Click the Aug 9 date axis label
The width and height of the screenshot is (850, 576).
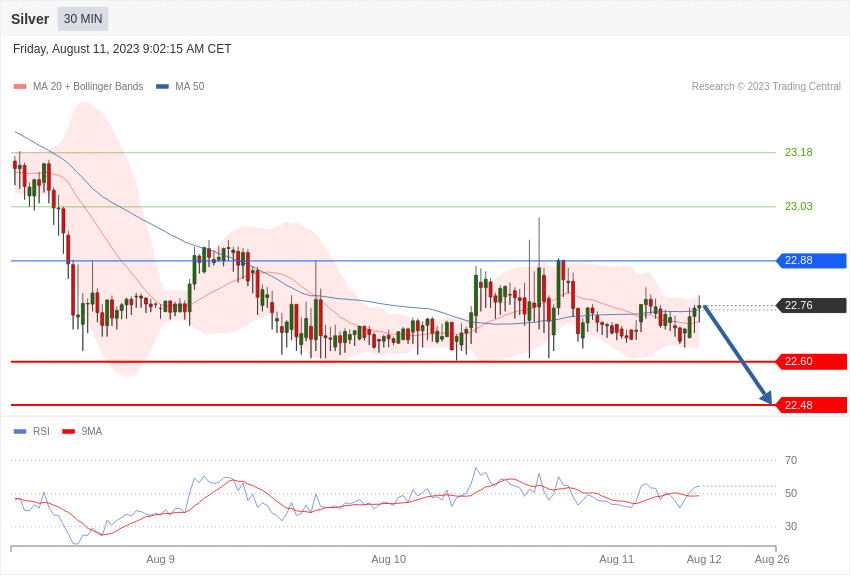click(160, 559)
